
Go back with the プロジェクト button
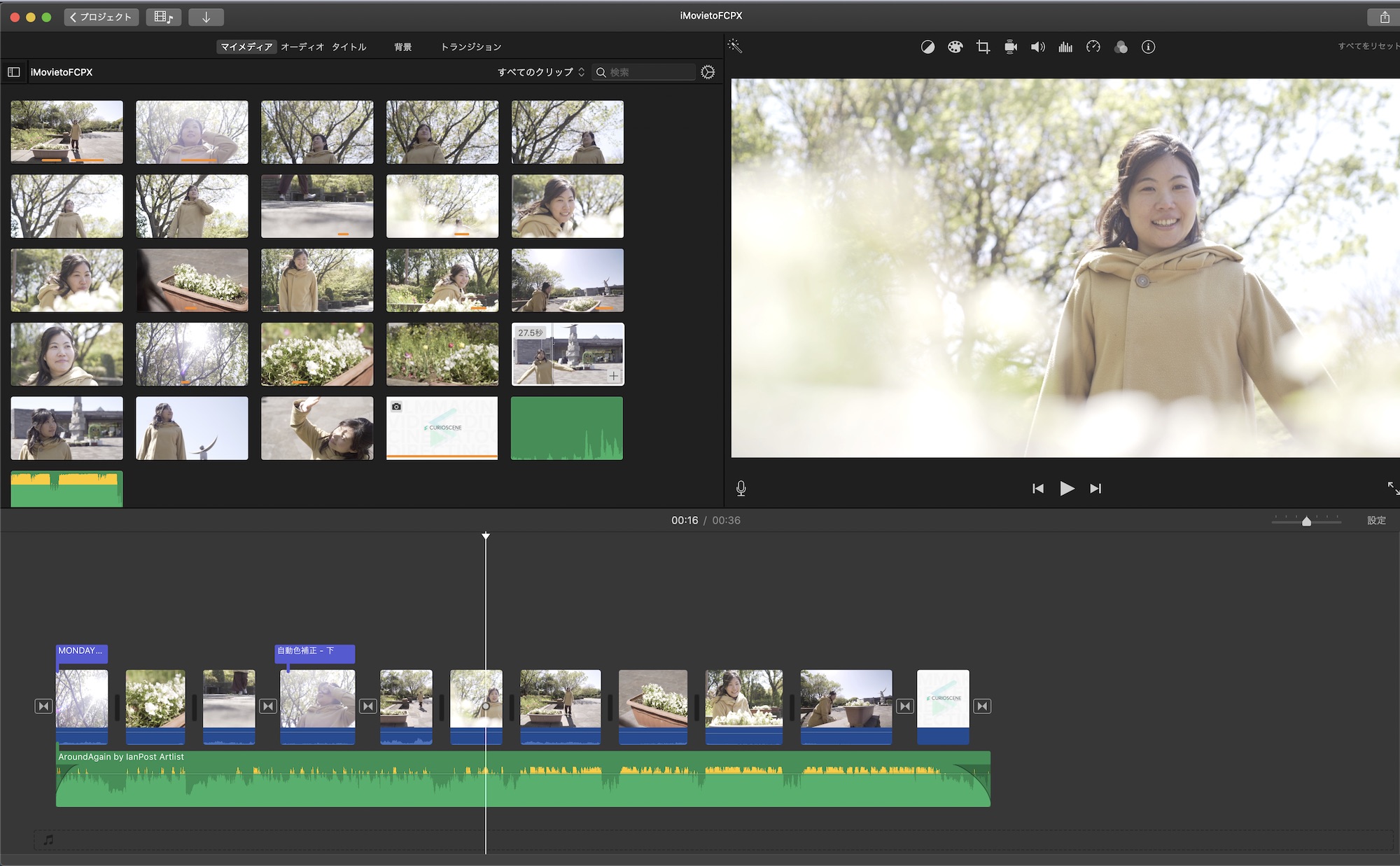[101, 17]
